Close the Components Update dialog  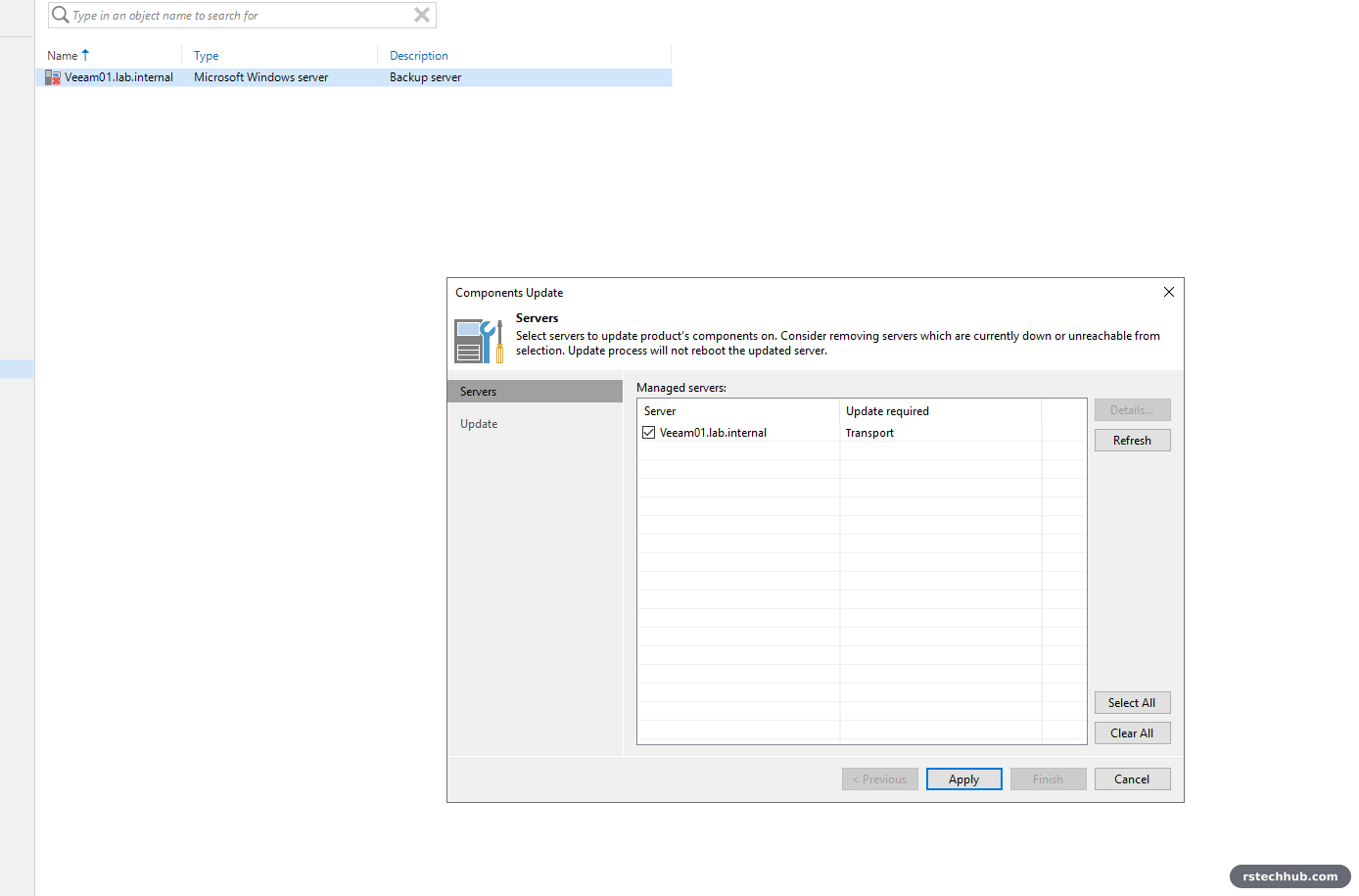tap(1168, 292)
